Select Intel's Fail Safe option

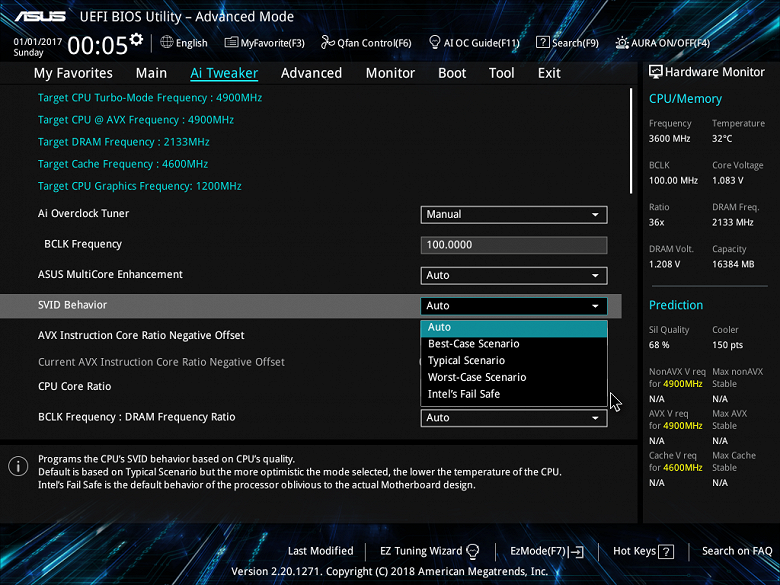[514, 394]
